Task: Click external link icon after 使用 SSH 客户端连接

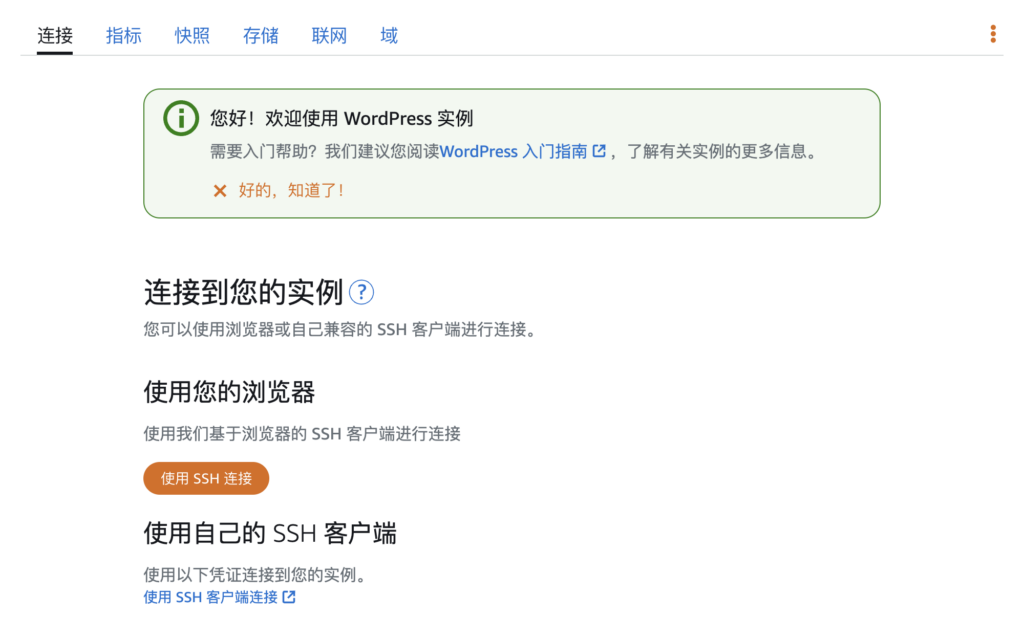Action: pos(289,597)
